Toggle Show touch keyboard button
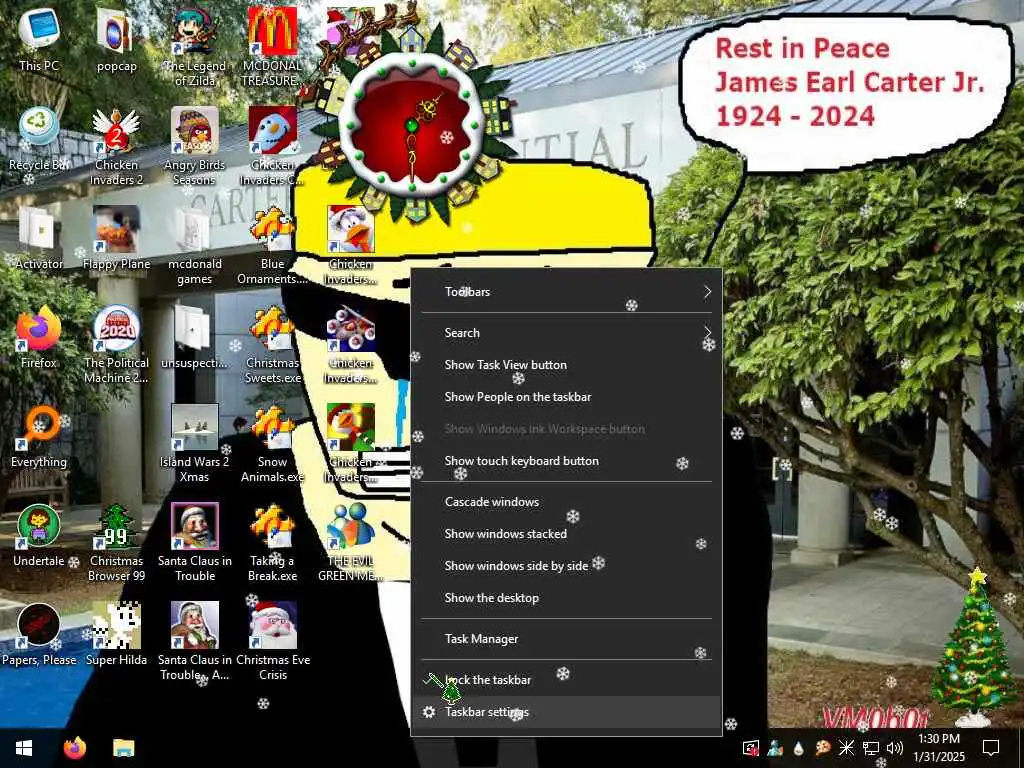 point(566,461)
